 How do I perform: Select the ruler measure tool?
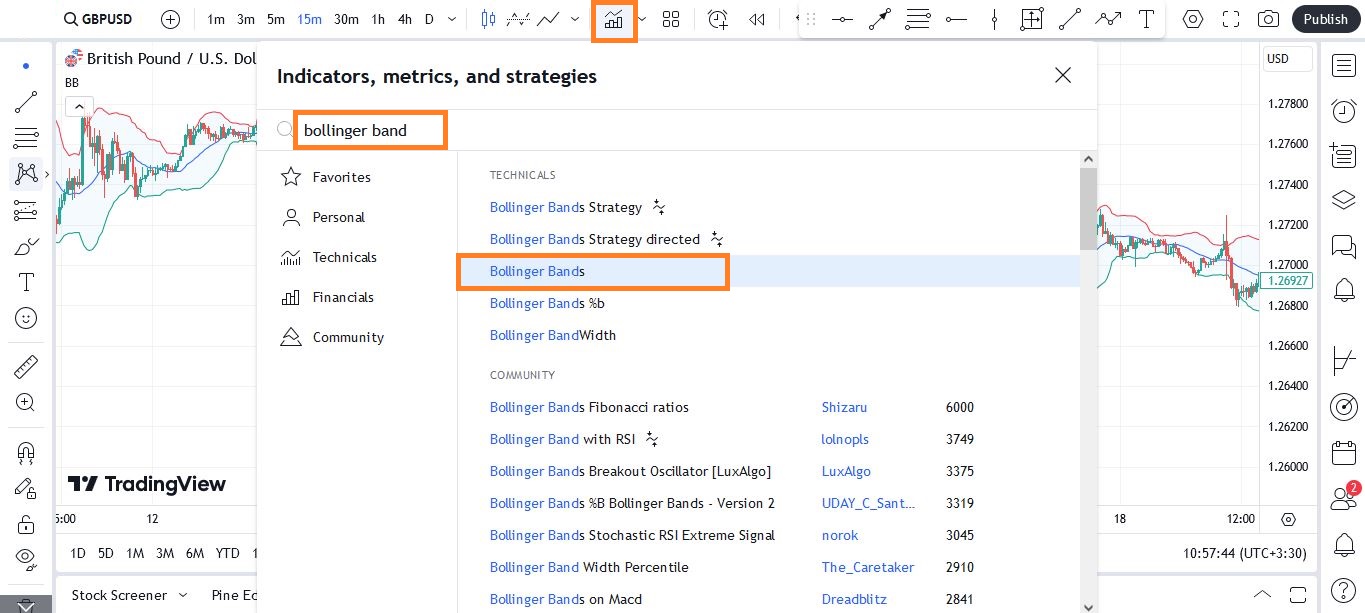(x=26, y=367)
